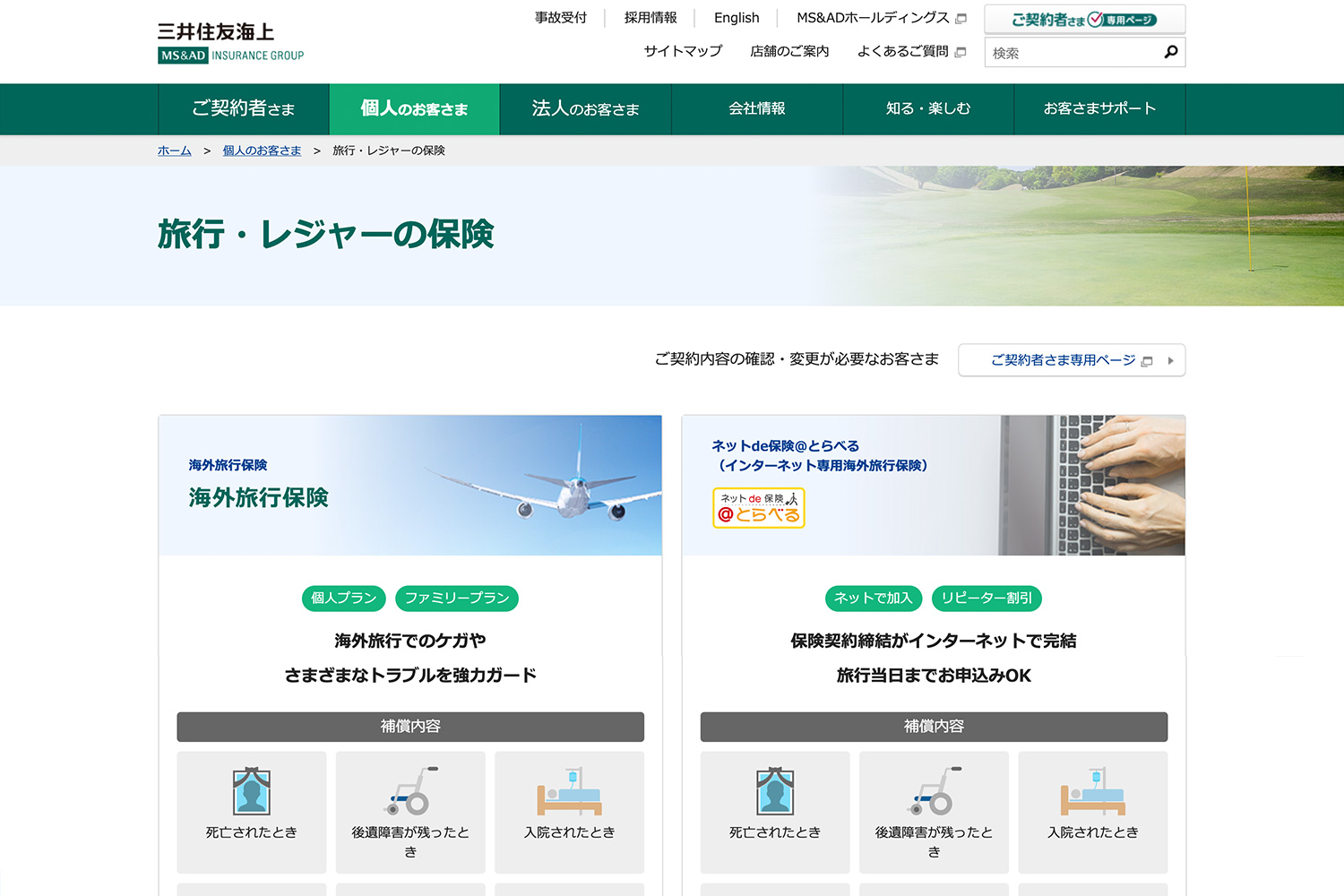Click the ファミリープラン tag
The width and height of the screenshot is (1344, 896).
point(457,599)
